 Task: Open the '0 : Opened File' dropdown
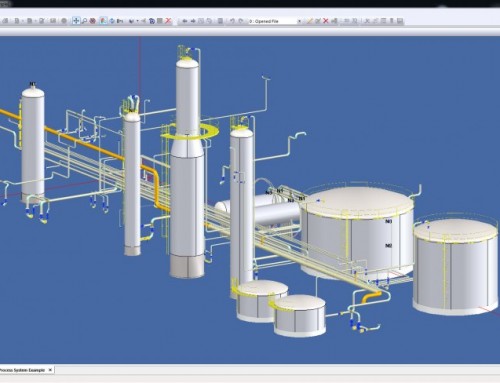click(x=275, y=21)
